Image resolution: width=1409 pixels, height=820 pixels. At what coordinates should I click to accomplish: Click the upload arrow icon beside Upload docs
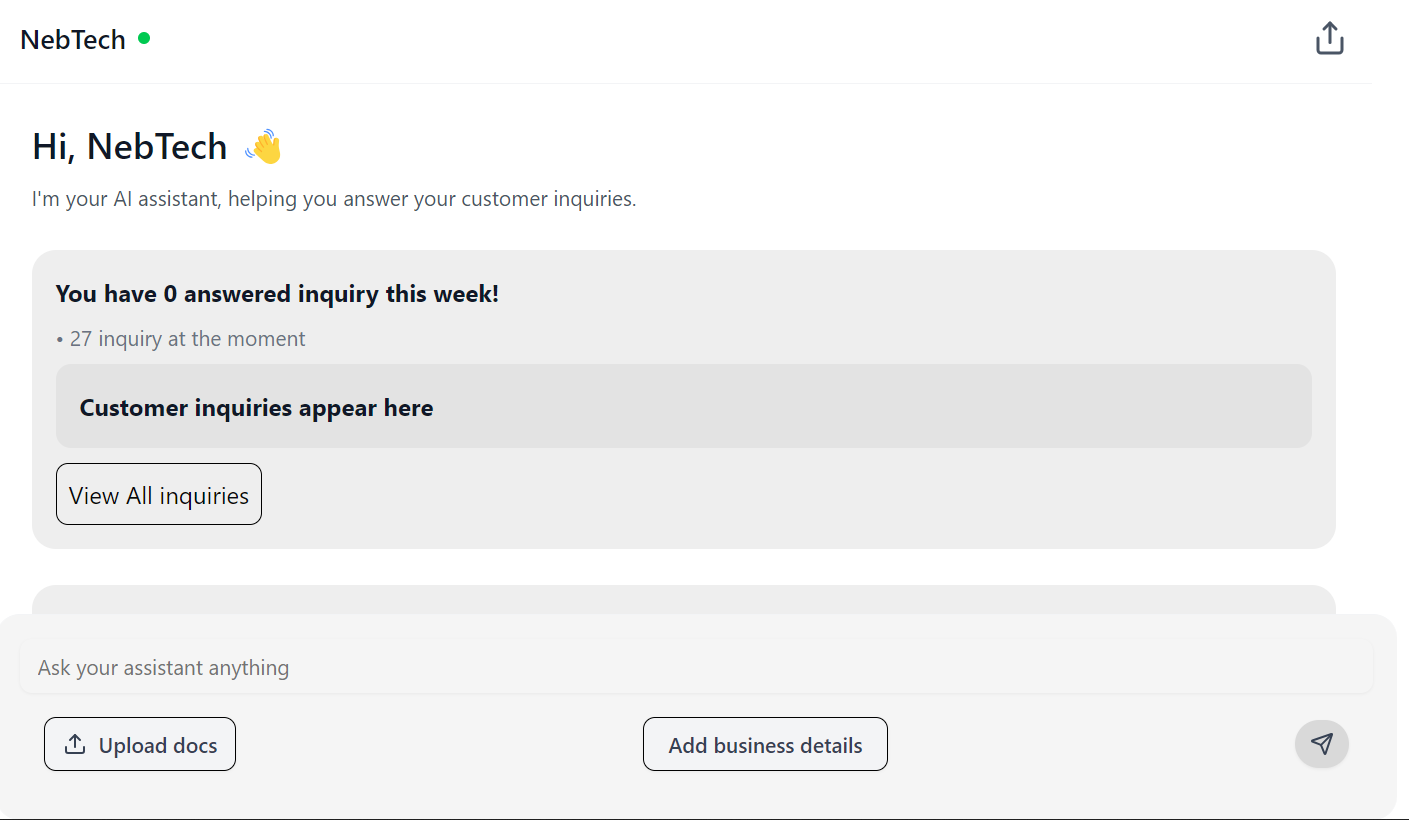(x=74, y=744)
